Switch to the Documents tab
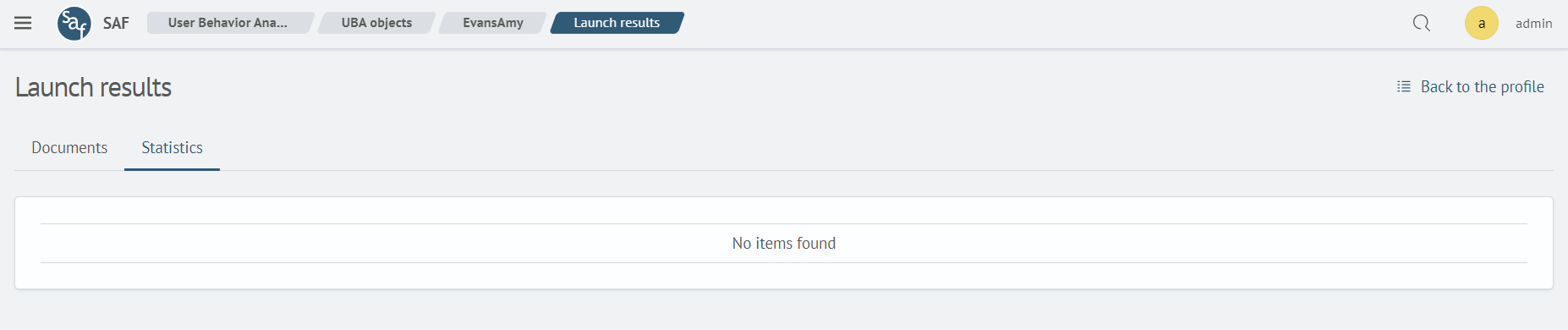The width and height of the screenshot is (1568, 330). pyautogui.click(x=69, y=148)
